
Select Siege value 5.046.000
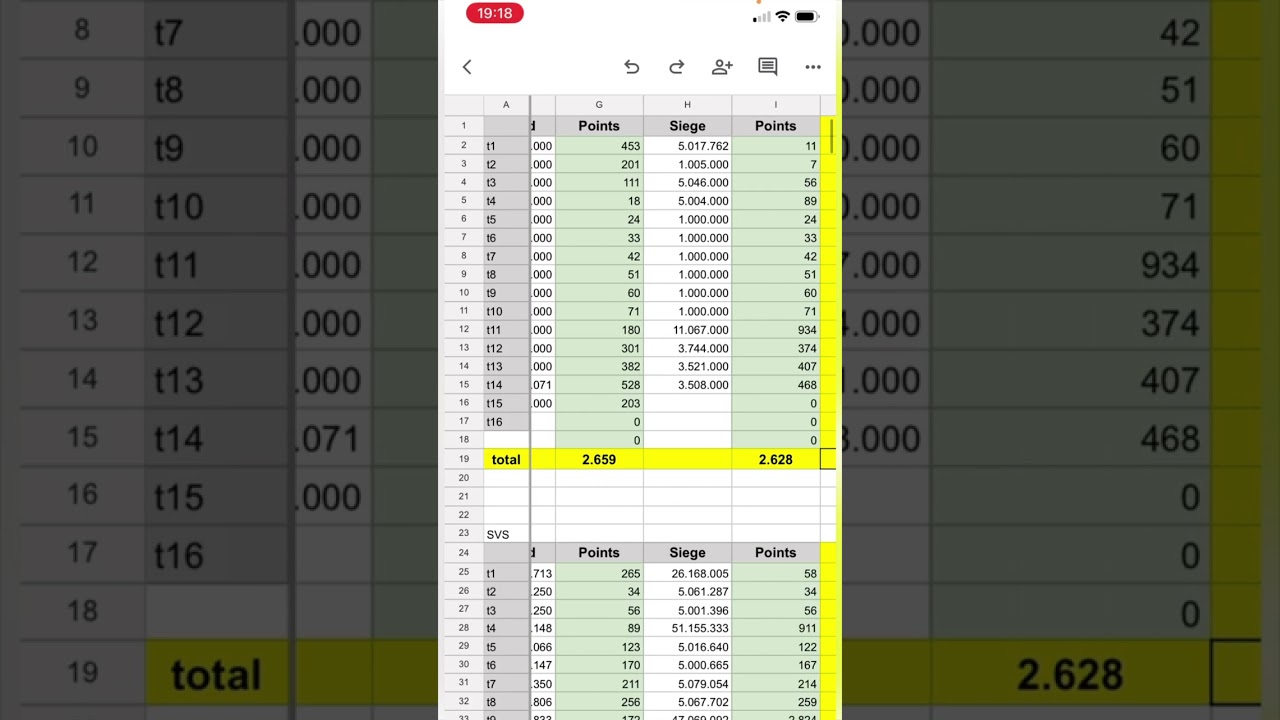click(687, 182)
